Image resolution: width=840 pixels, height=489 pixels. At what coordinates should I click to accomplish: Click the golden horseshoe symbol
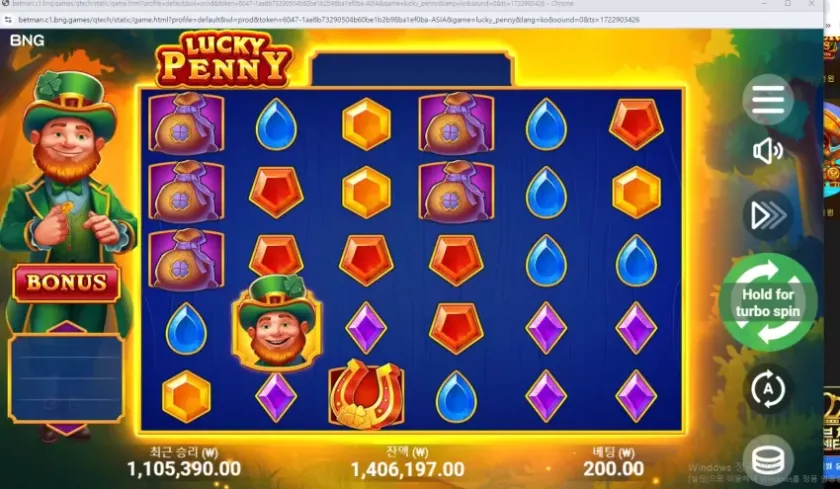366,394
